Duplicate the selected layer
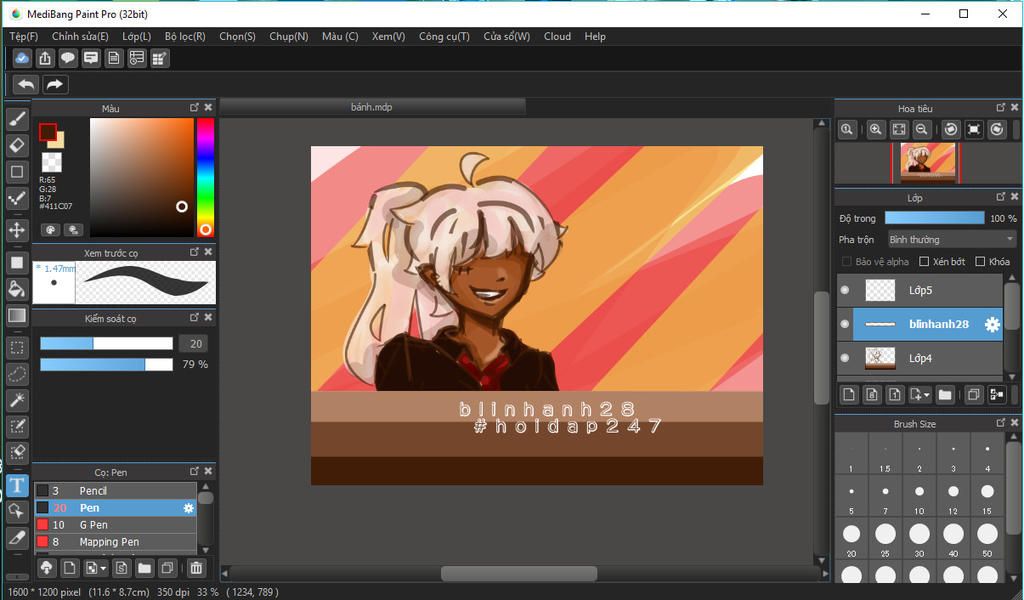This screenshot has width=1024, height=600. [x=974, y=394]
